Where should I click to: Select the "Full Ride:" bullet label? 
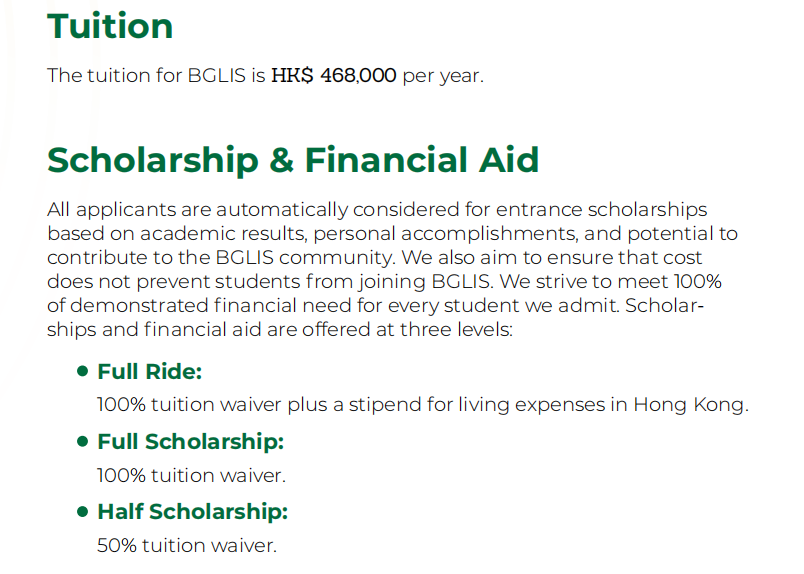[150, 372]
